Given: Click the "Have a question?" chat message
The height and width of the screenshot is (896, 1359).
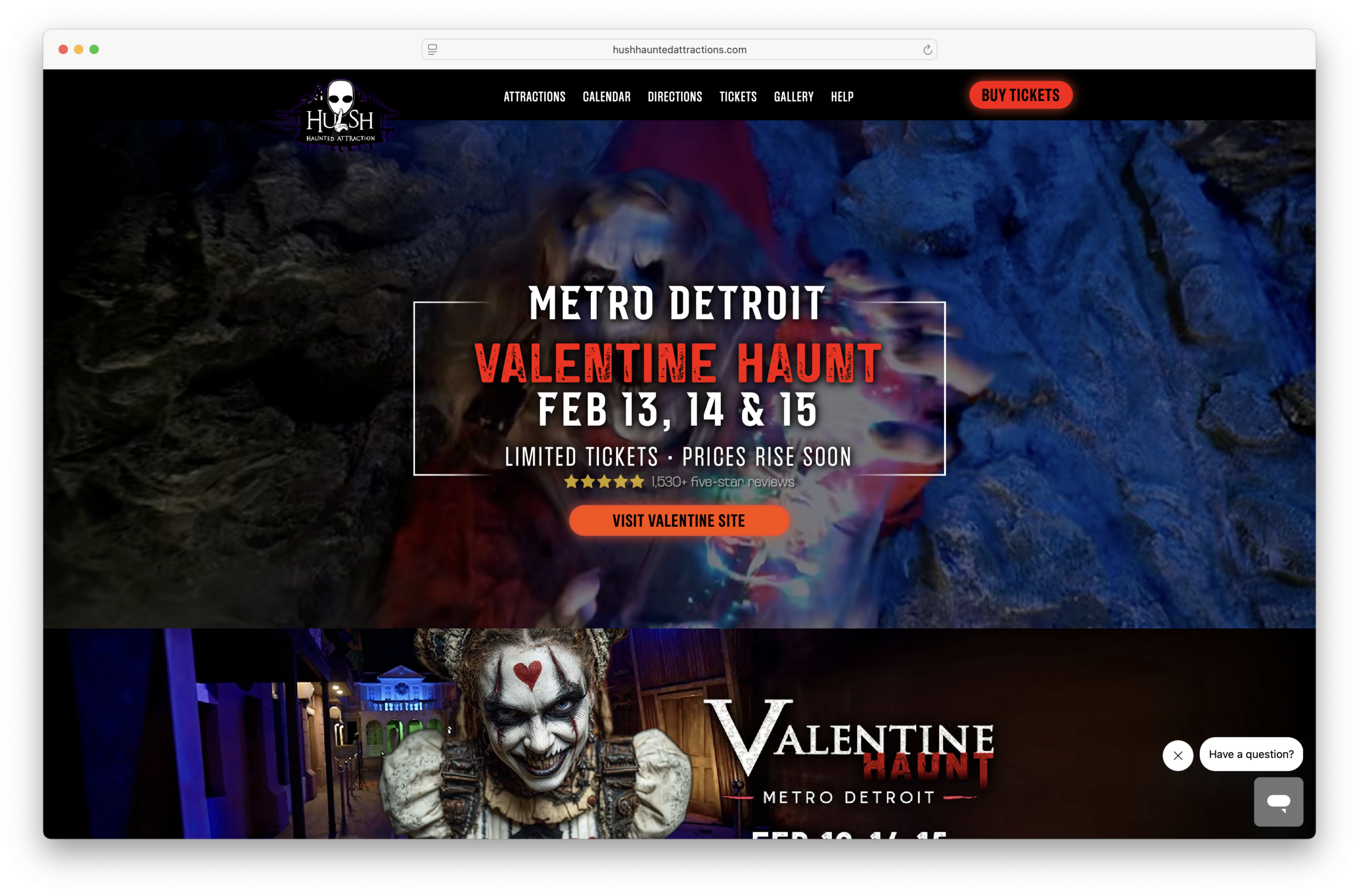Looking at the screenshot, I should [x=1250, y=754].
